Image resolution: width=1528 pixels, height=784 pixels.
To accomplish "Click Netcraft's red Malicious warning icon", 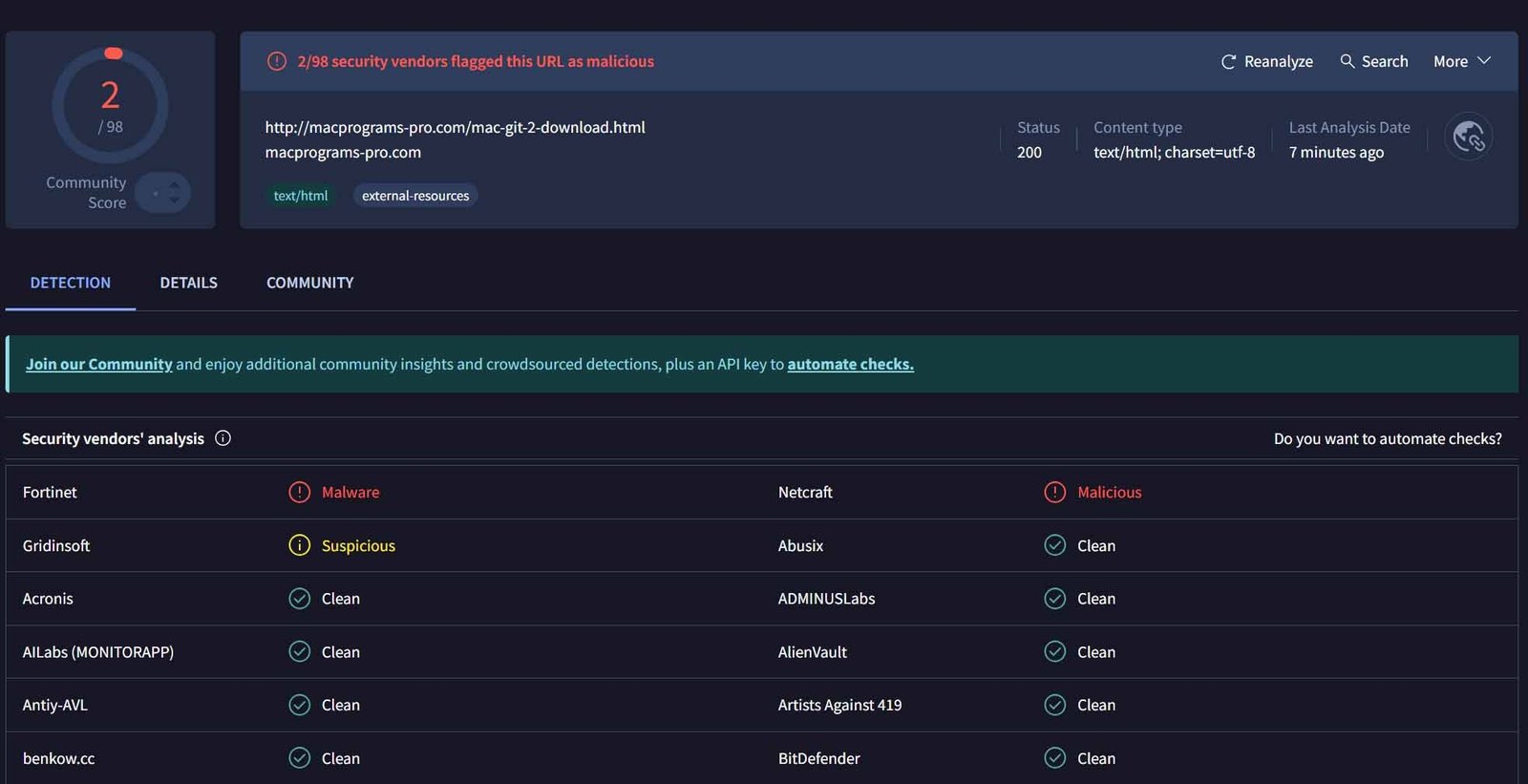I will [x=1054, y=493].
